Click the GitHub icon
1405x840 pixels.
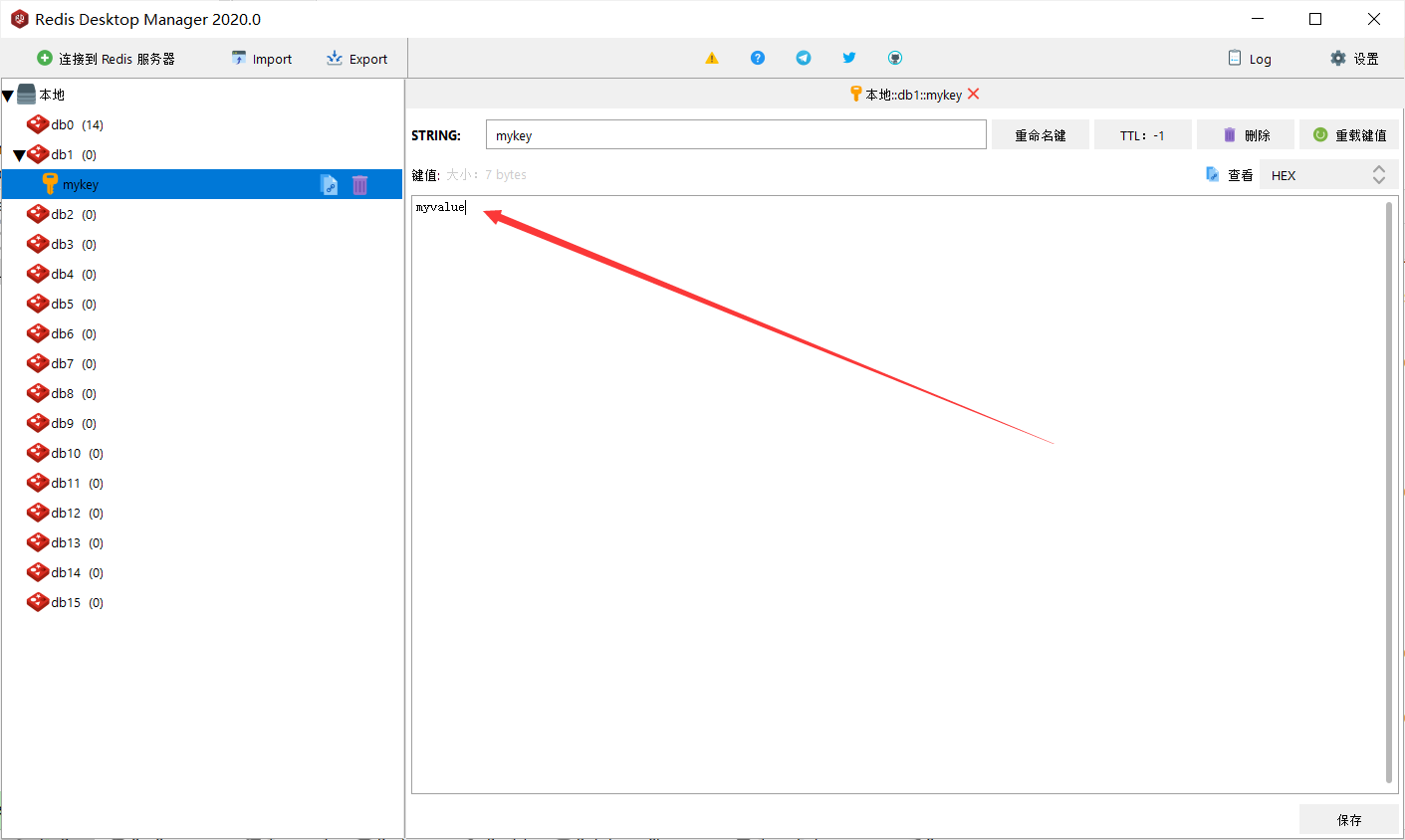pos(895,58)
